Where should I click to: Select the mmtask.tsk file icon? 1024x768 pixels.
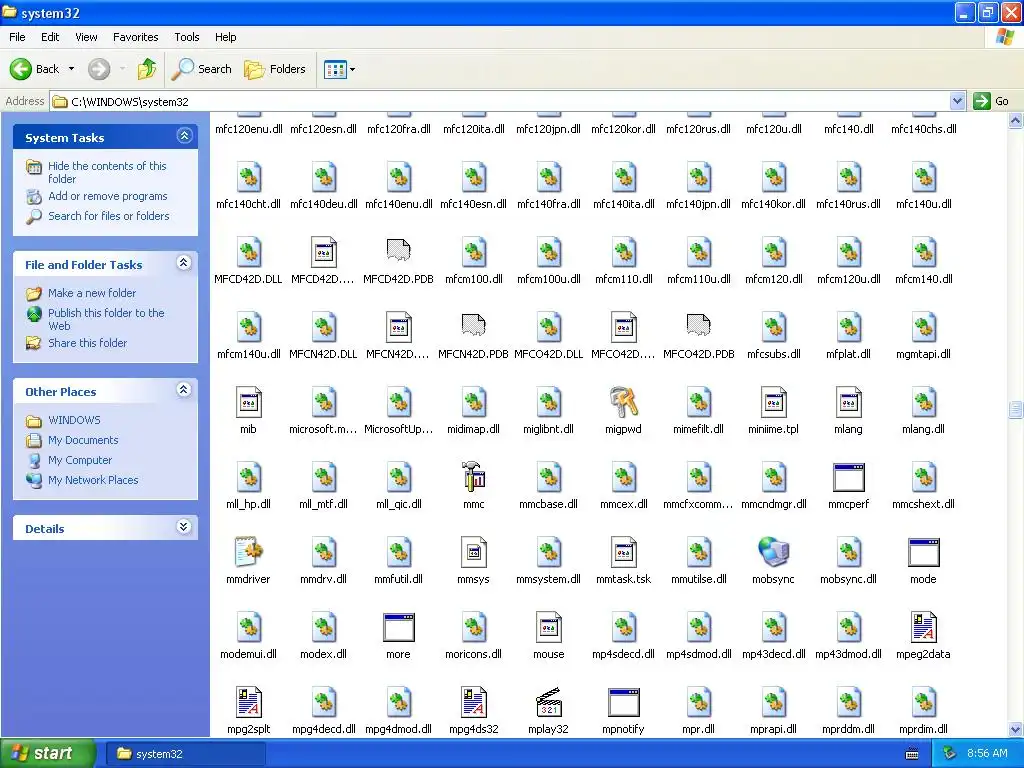click(623, 552)
